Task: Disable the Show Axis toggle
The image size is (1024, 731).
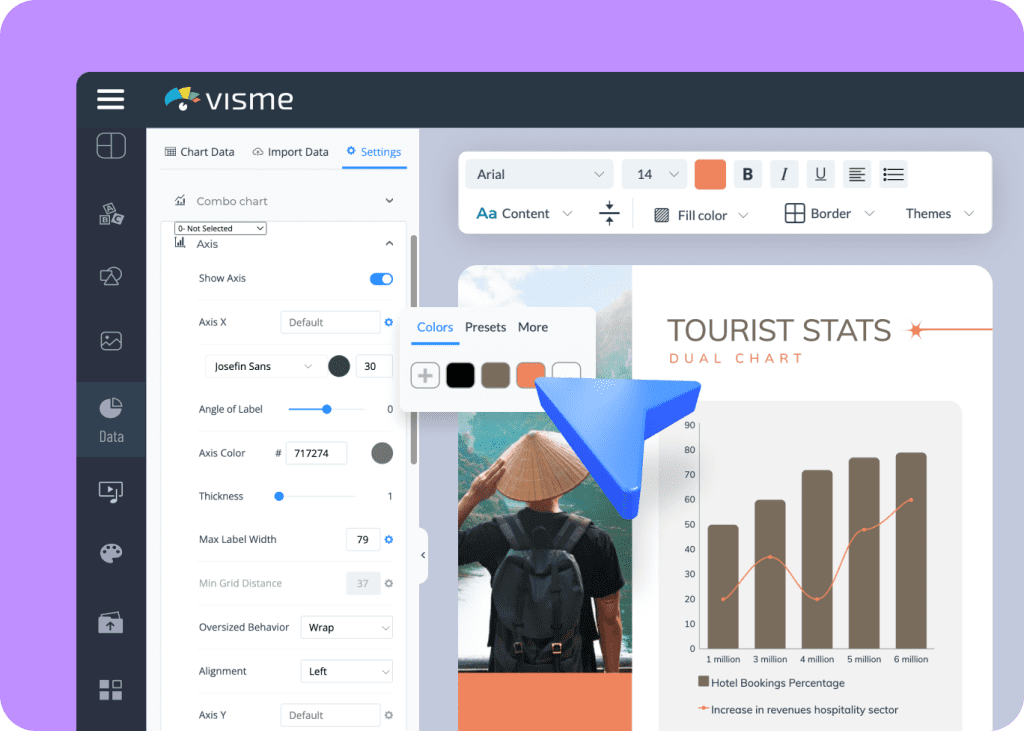Action: [380, 279]
